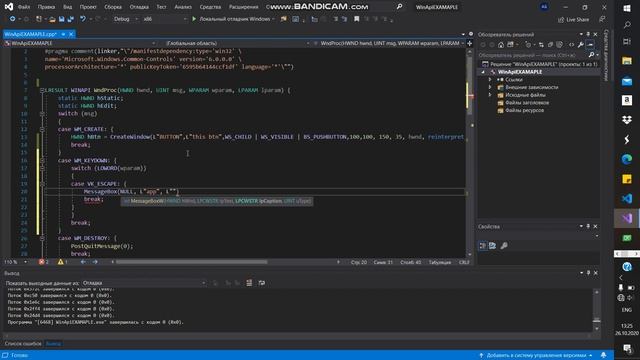640x360 pixels.
Task: Click the open file folder icon
Action: [x=52, y=19]
